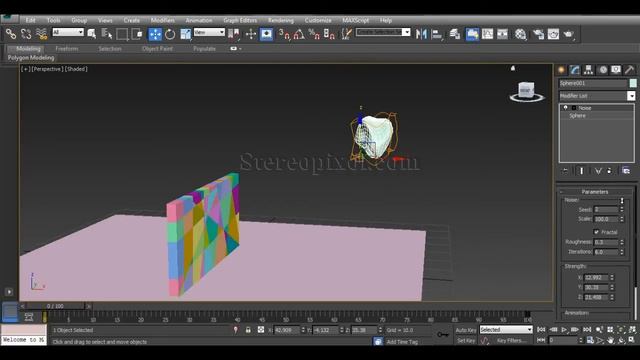
Task: Click the Noise Scale value field
Action: pos(606,219)
